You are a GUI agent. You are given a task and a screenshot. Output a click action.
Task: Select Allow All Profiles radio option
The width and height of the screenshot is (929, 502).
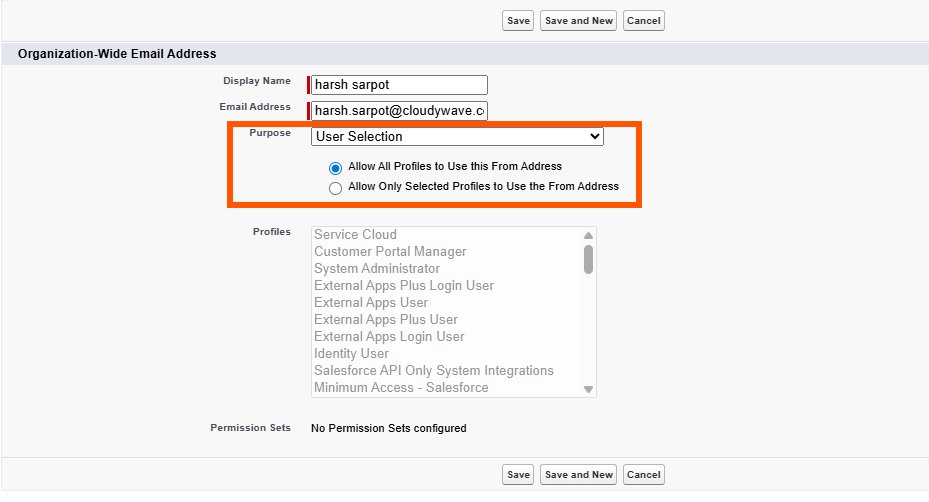click(x=335, y=167)
